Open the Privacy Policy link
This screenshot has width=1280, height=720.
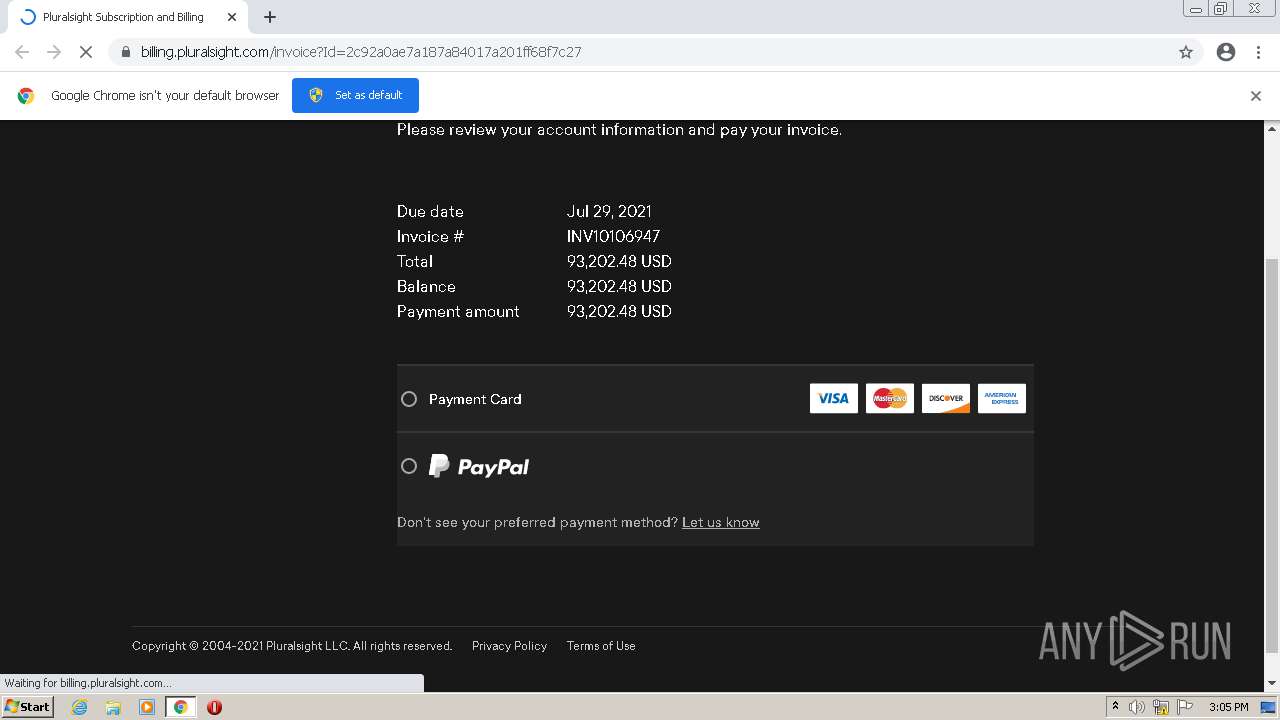point(509,646)
